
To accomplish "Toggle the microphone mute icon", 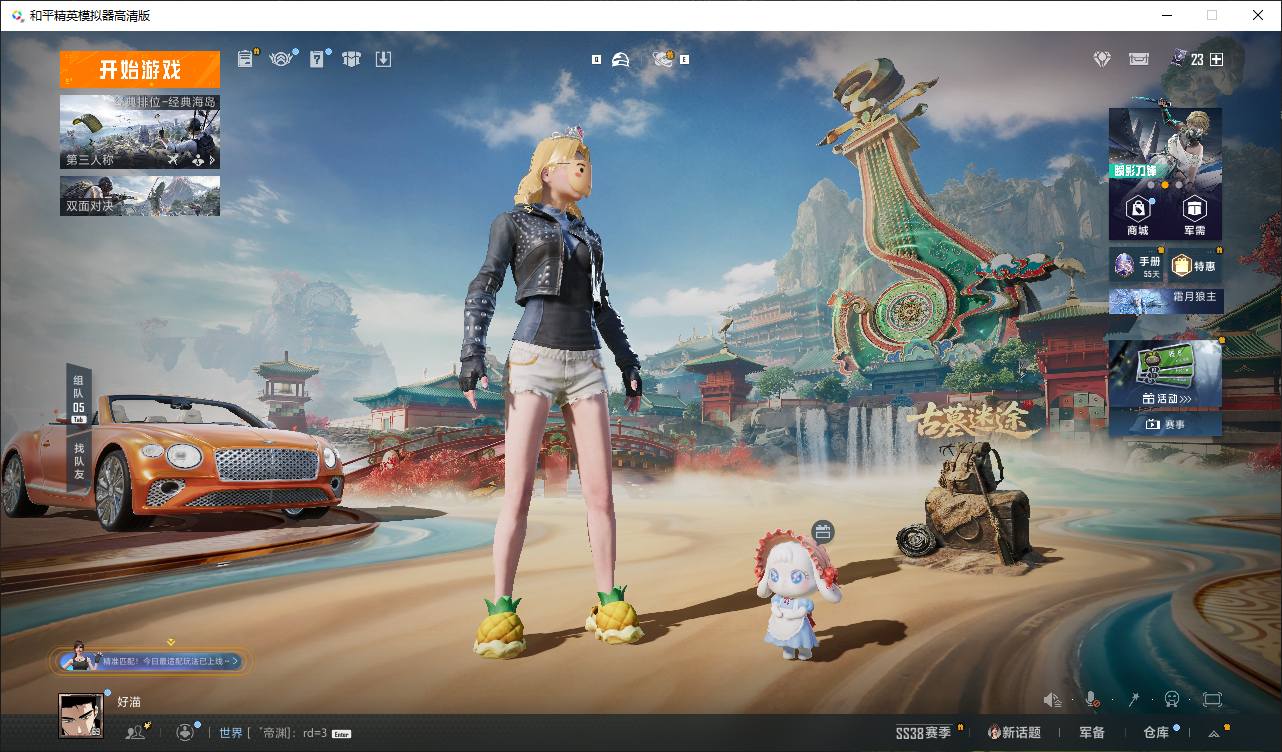I will (1093, 700).
